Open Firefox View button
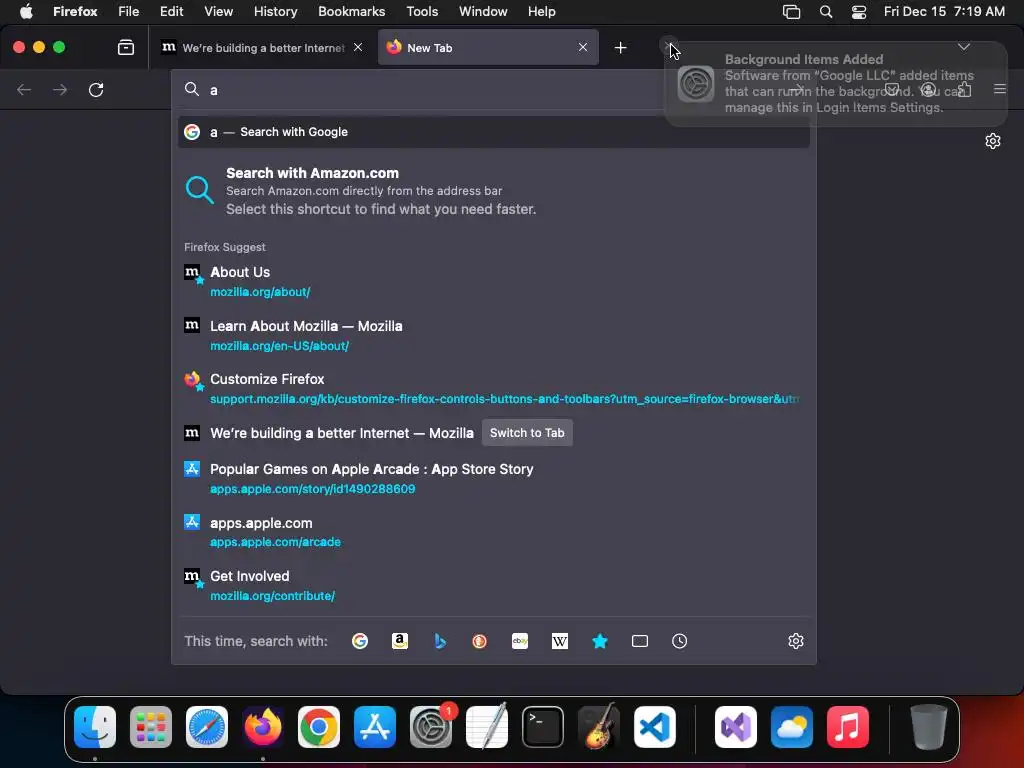The width and height of the screenshot is (1024, 768). pos(126,48)
